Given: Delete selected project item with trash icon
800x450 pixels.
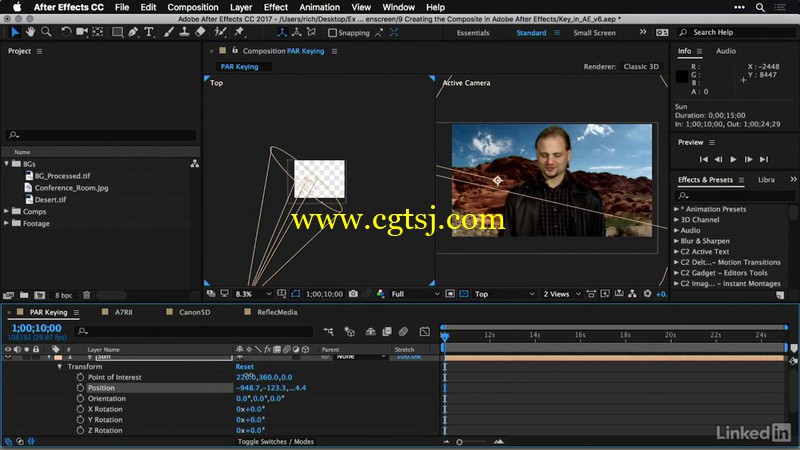Looking at the screenshot, I should coord(87,295).
